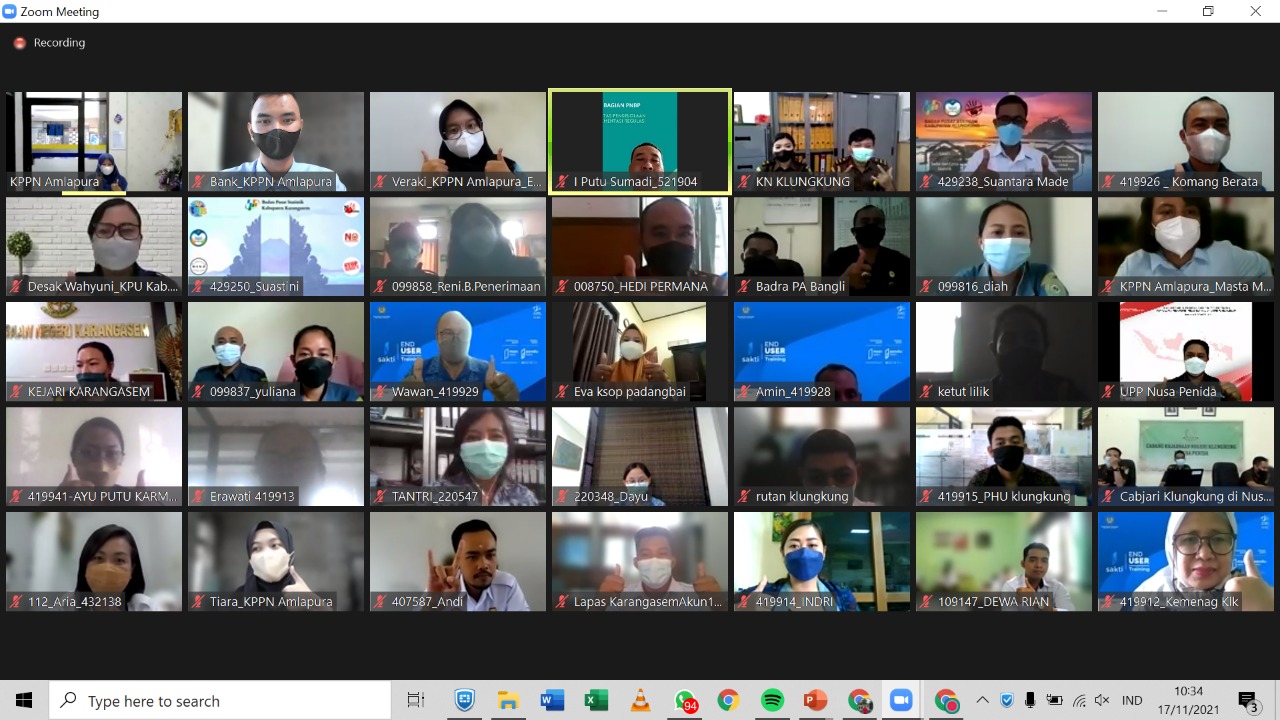Image resolution: width=1280 pixels, height=720 pixels.
Task: Open File Explorer from the taskbar
Action: point(508,700)
